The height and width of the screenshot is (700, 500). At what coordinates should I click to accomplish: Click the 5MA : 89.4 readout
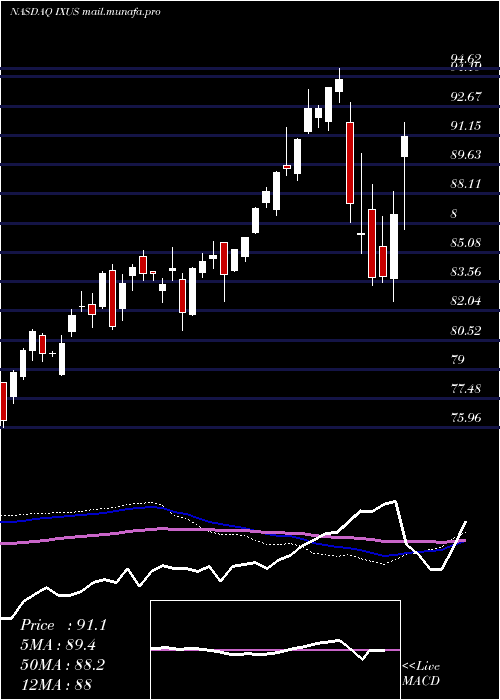click(x=58, y=645)
